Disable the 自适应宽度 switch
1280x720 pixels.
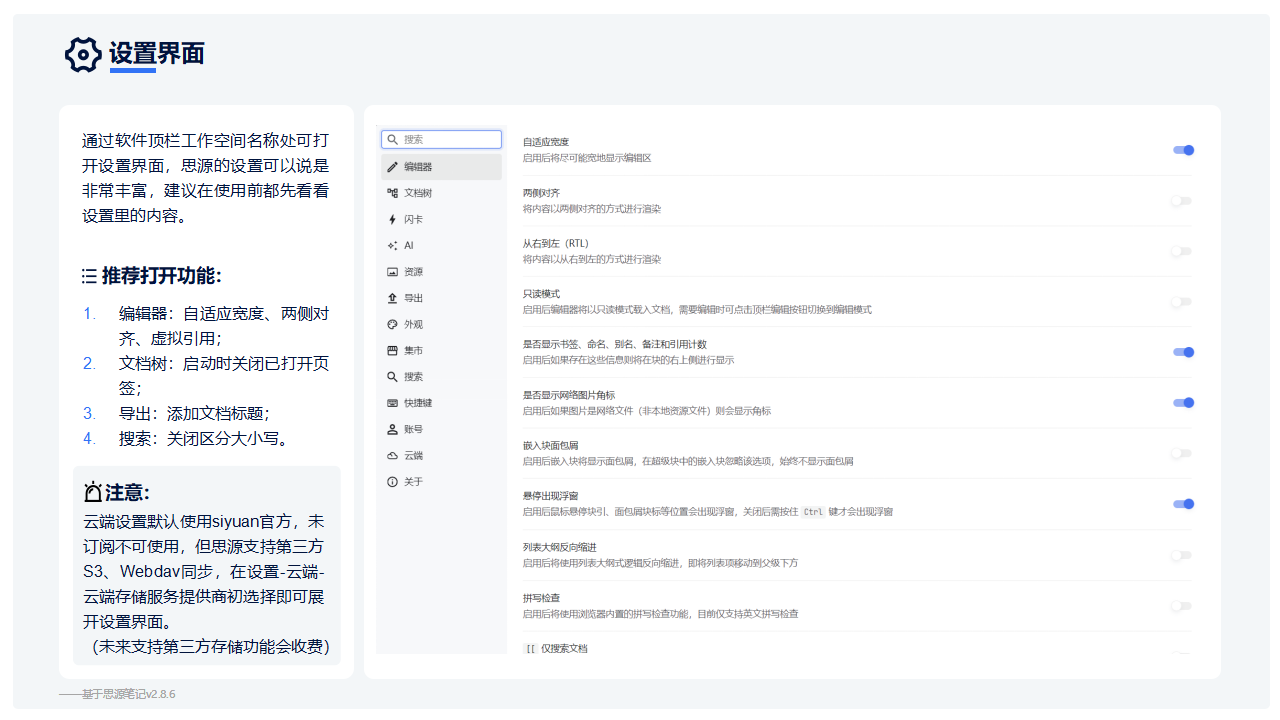point(1183,150)
